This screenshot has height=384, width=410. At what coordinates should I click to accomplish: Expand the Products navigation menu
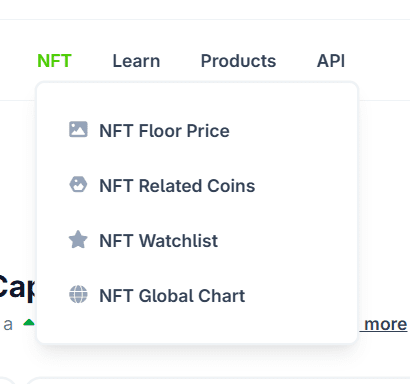[238, 61]
